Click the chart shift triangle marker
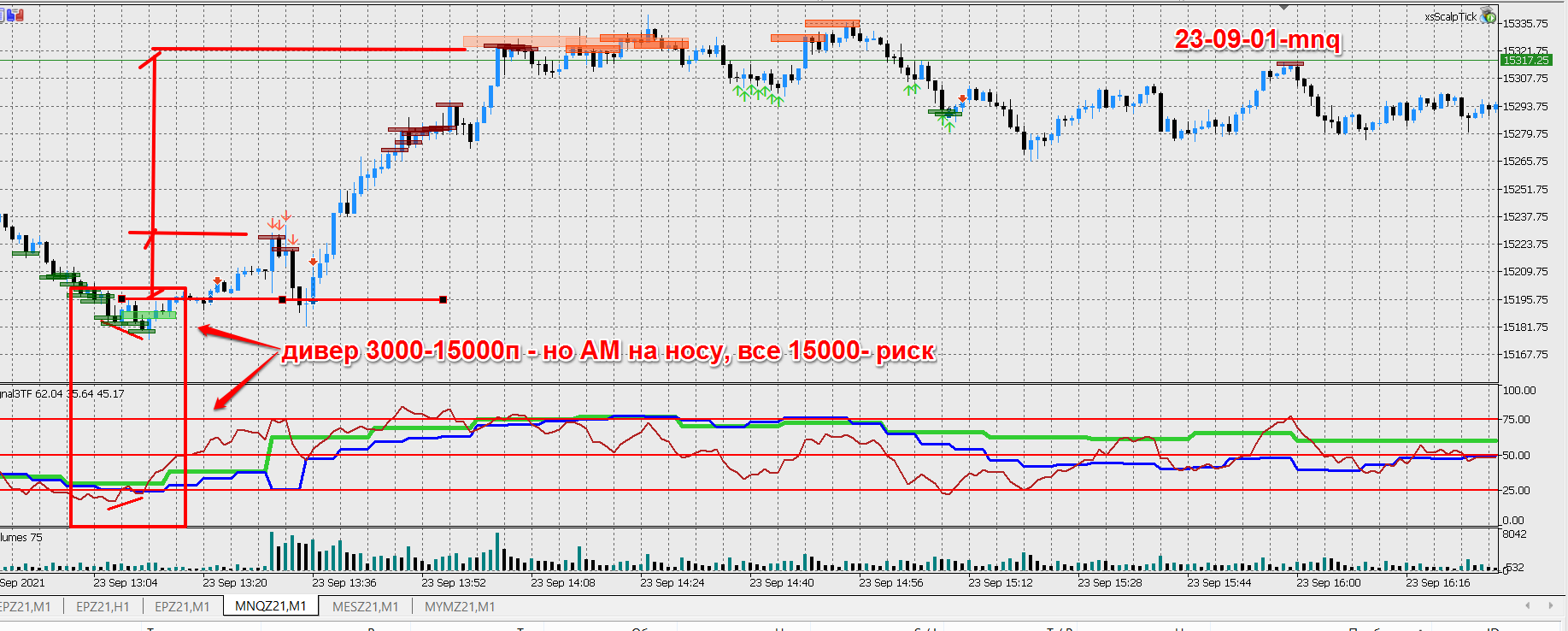The width and height of the screenshot is (1568, 631). click(1283, 8)
